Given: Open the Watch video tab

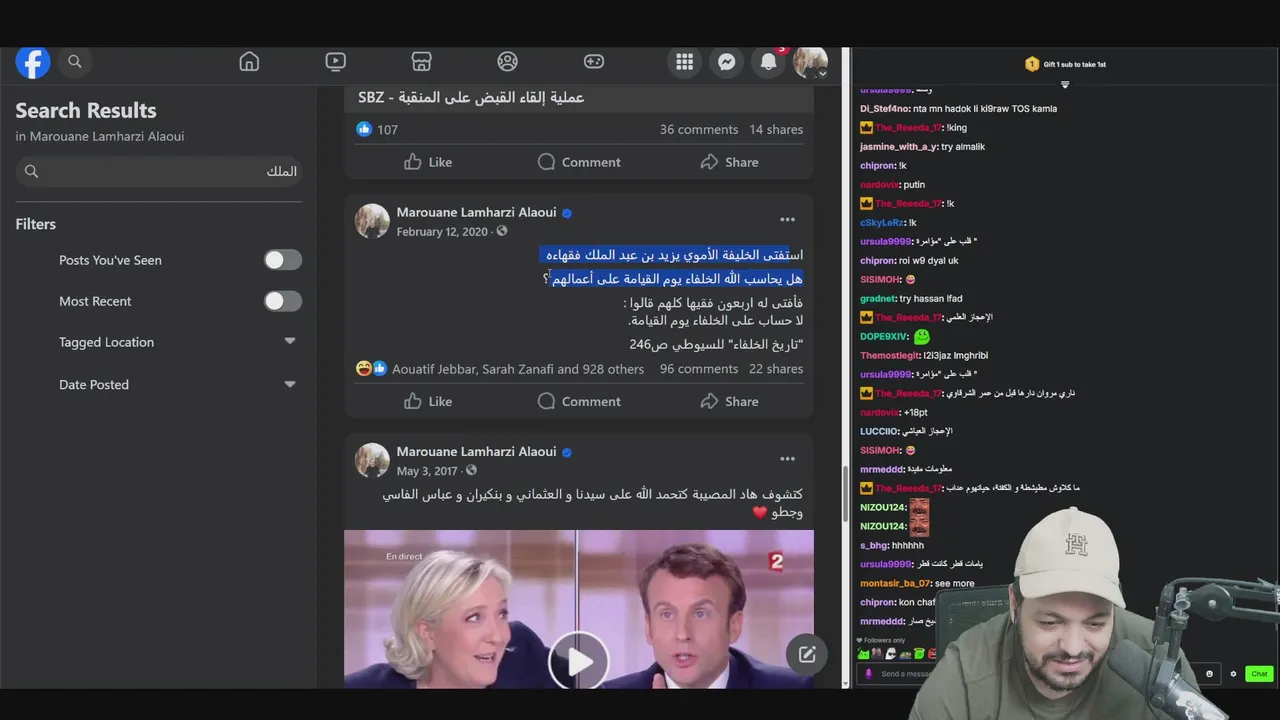Looking at the screenshot, I should point(336,62).
